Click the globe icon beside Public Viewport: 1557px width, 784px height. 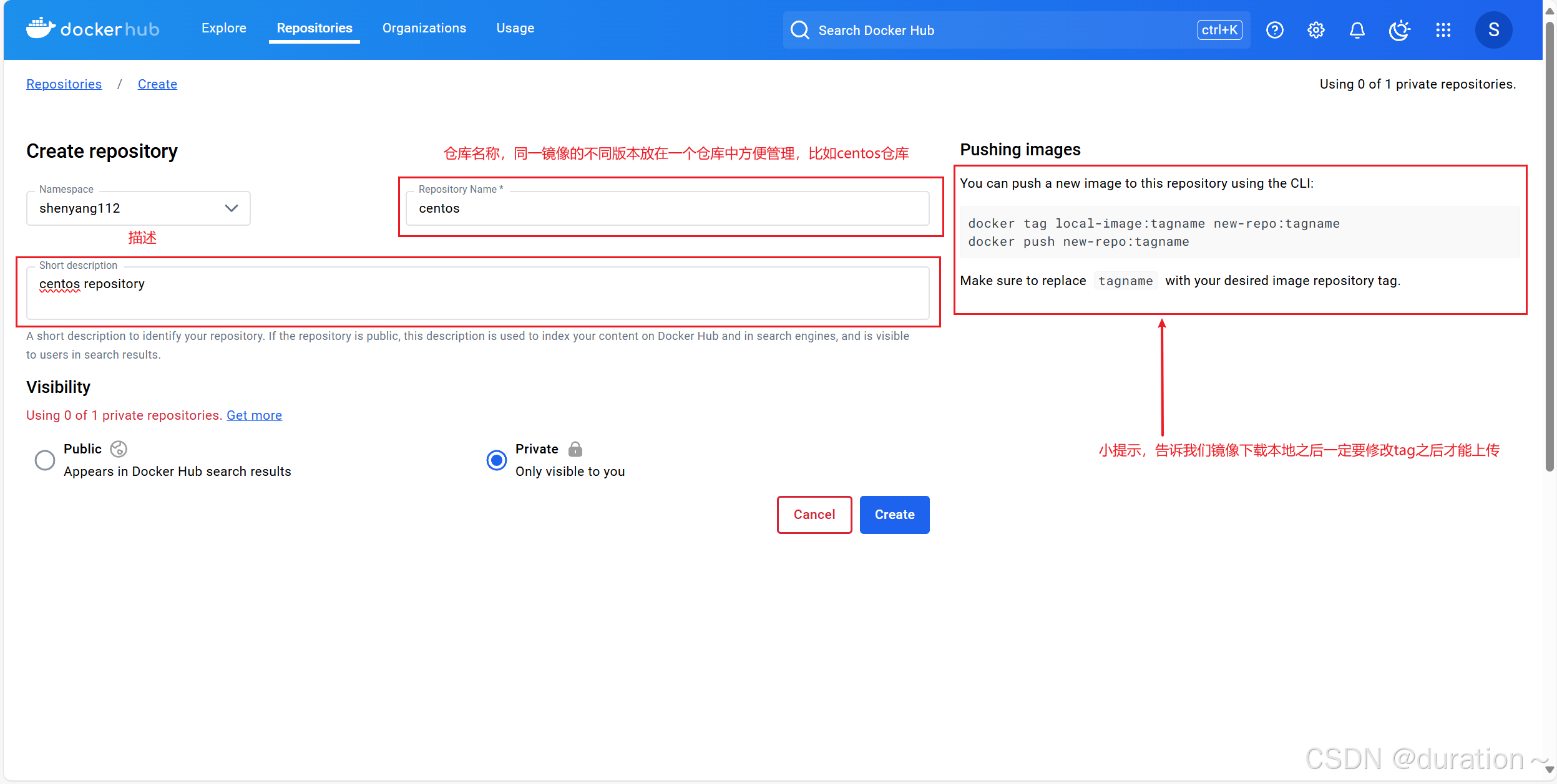coord(119,449)
